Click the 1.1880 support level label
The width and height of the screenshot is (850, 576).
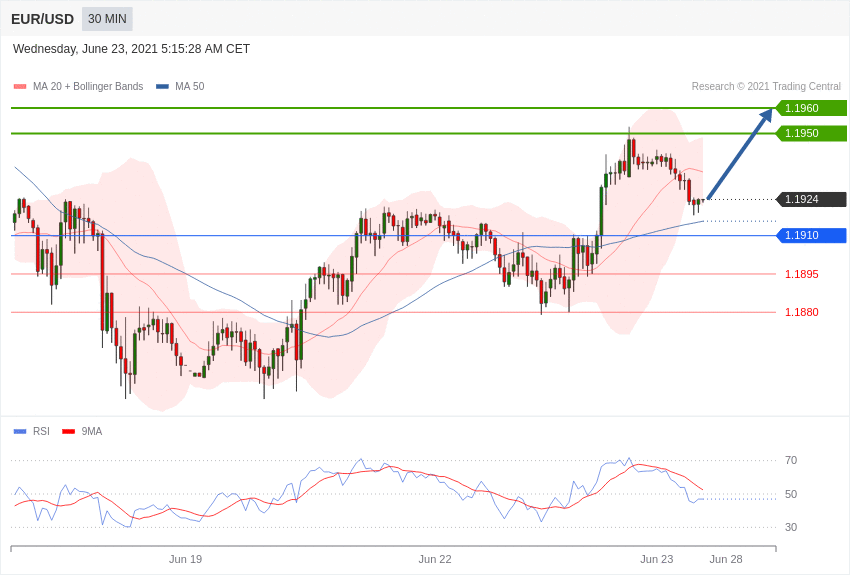point(802,312)
